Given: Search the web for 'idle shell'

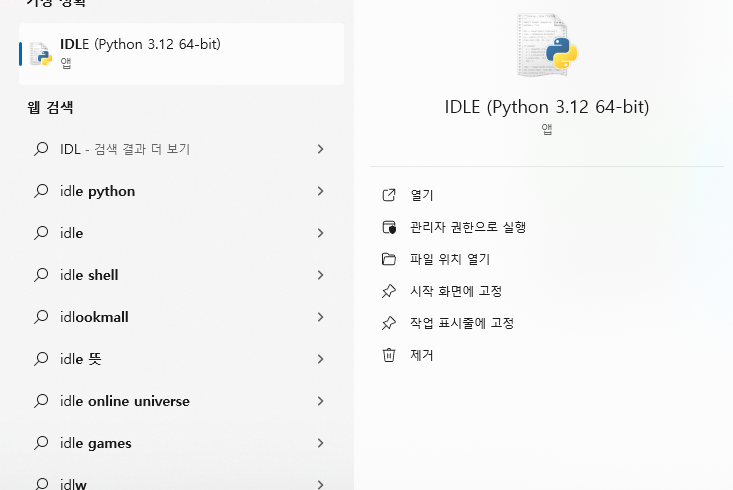Looking at the screenshot, I should (x=181, y=275).
